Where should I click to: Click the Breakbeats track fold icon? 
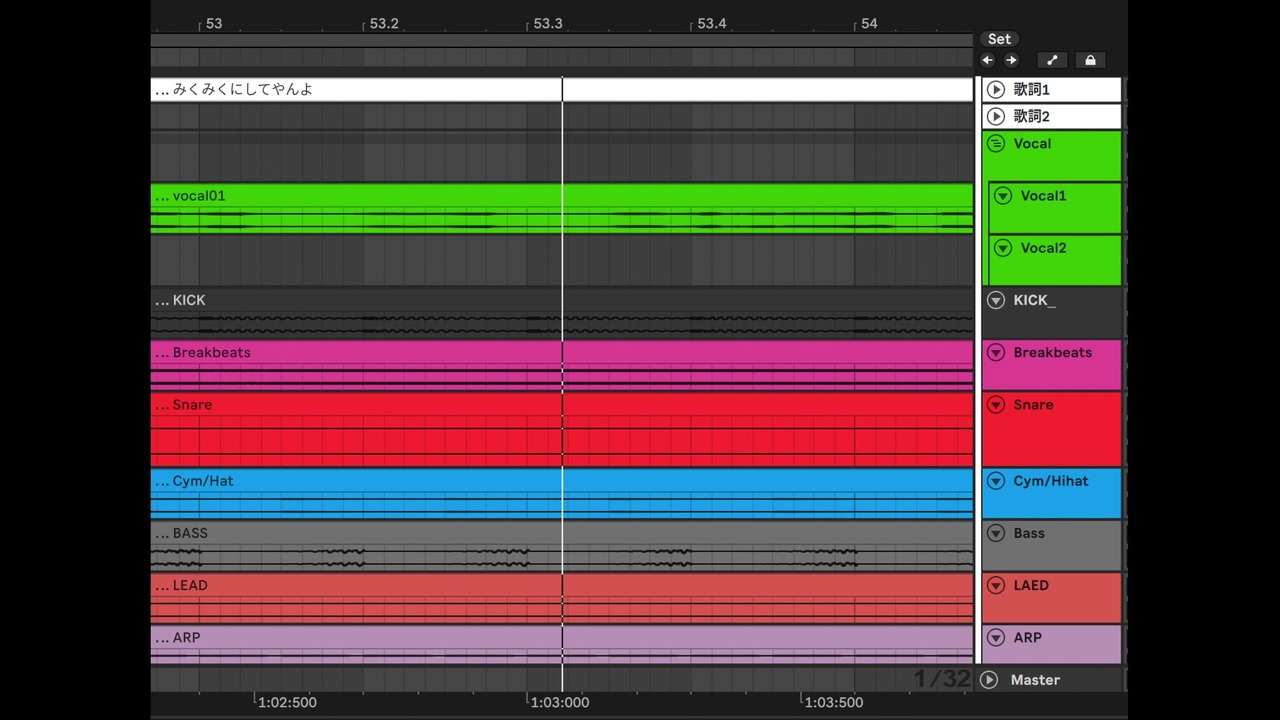[996, 353]
